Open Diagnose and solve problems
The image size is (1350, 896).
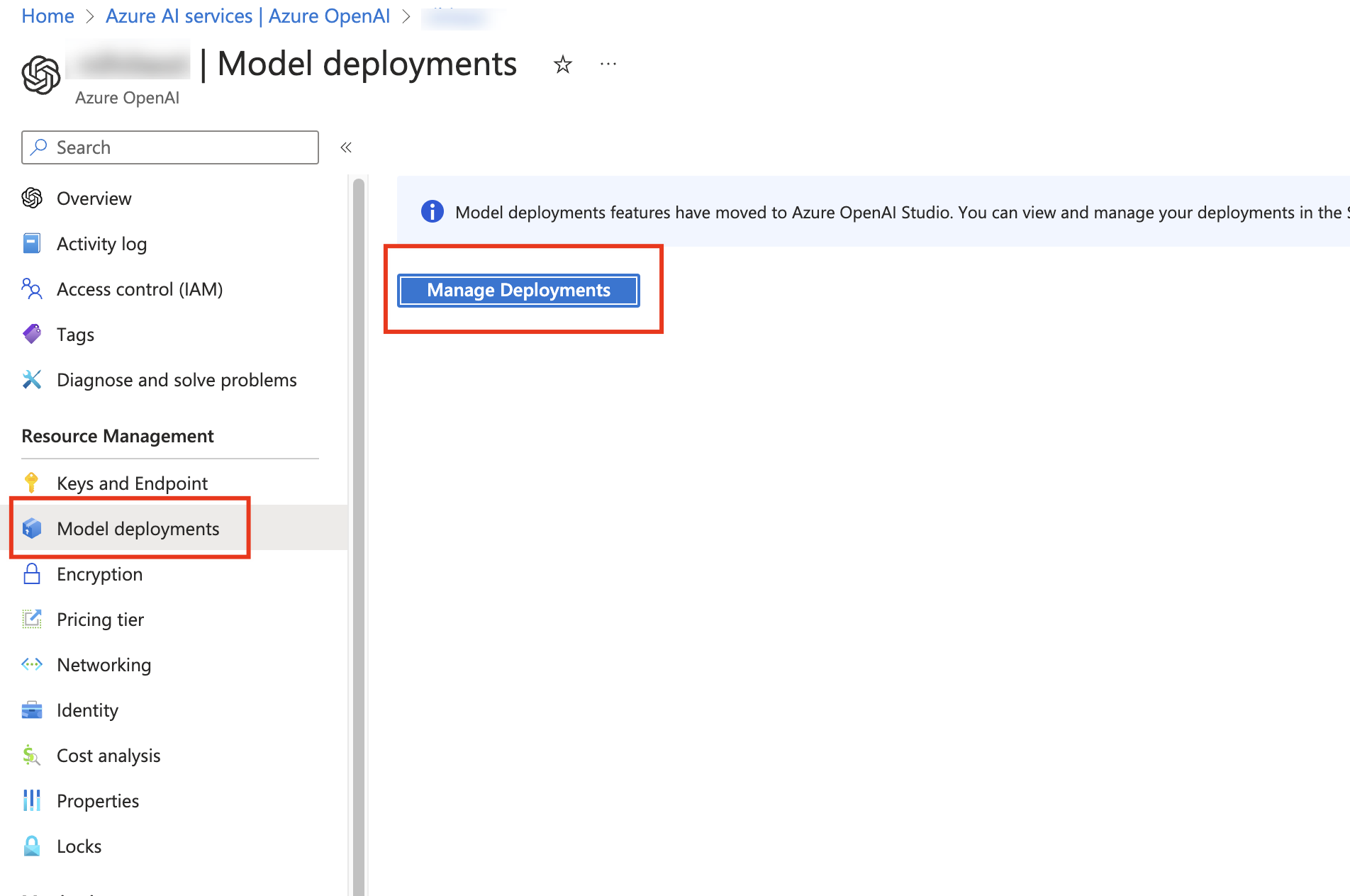coord(177,380)
